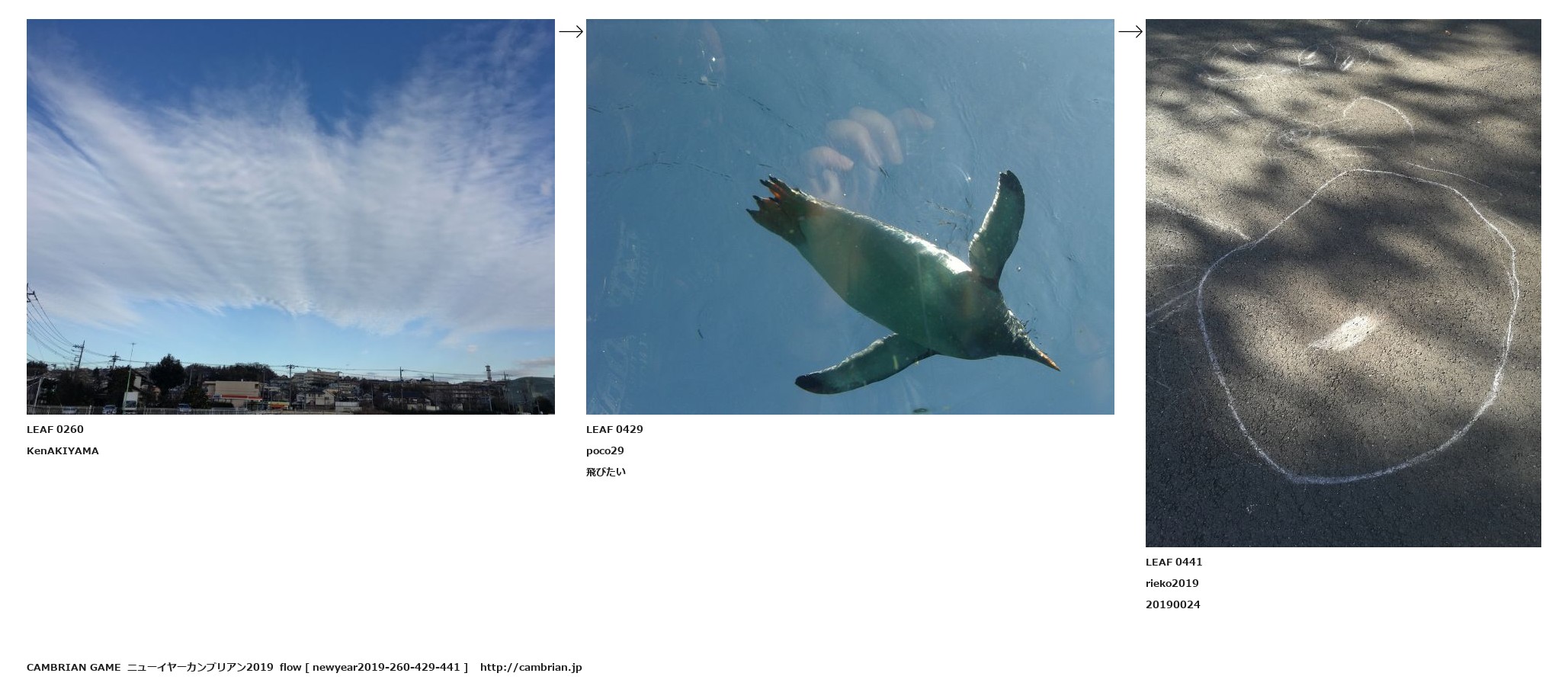Open the chalk circle on asphalt photo
Screen dimensions: 1568x686
tap(1343, 283)
